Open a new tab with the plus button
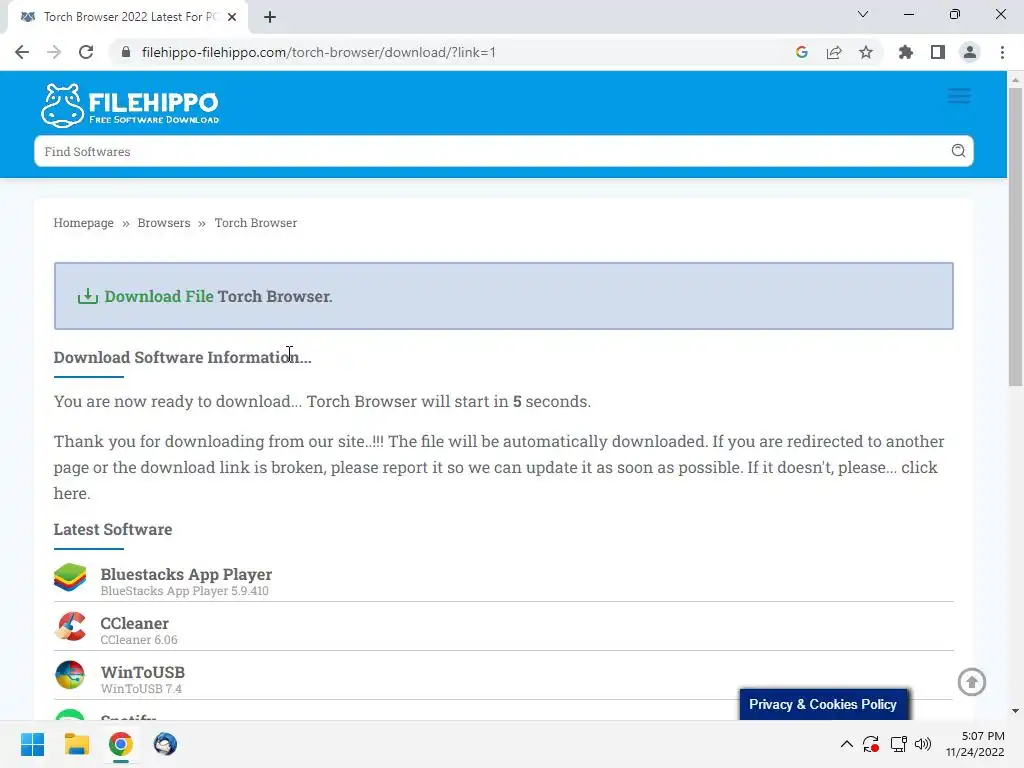The height and width of the screenshot is (768, 1024). [270, 17]
